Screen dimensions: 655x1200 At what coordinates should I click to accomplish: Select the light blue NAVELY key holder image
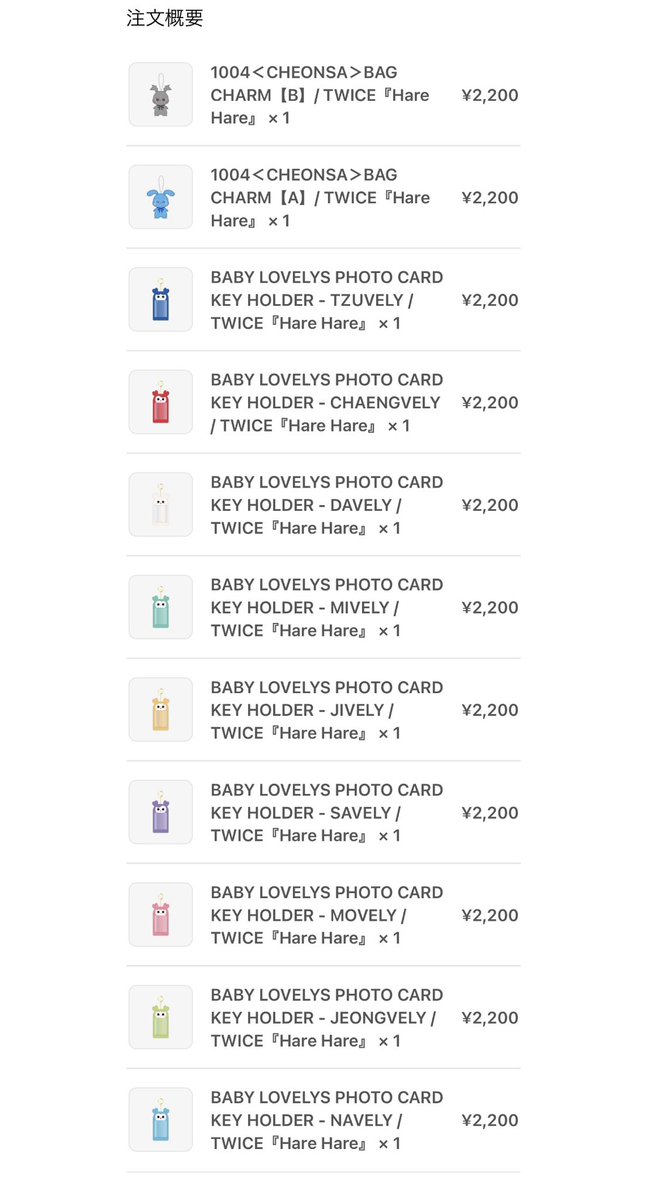click(160, 1120)
